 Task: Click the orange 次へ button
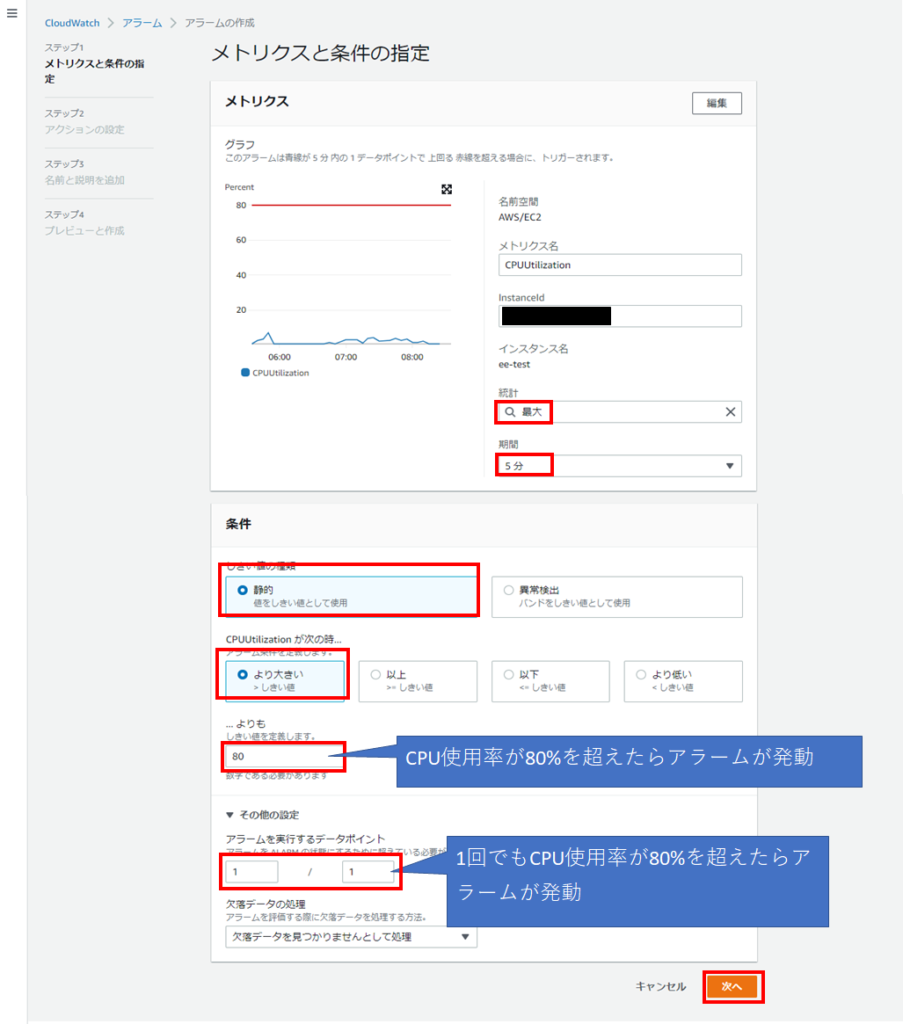[732, 987]
